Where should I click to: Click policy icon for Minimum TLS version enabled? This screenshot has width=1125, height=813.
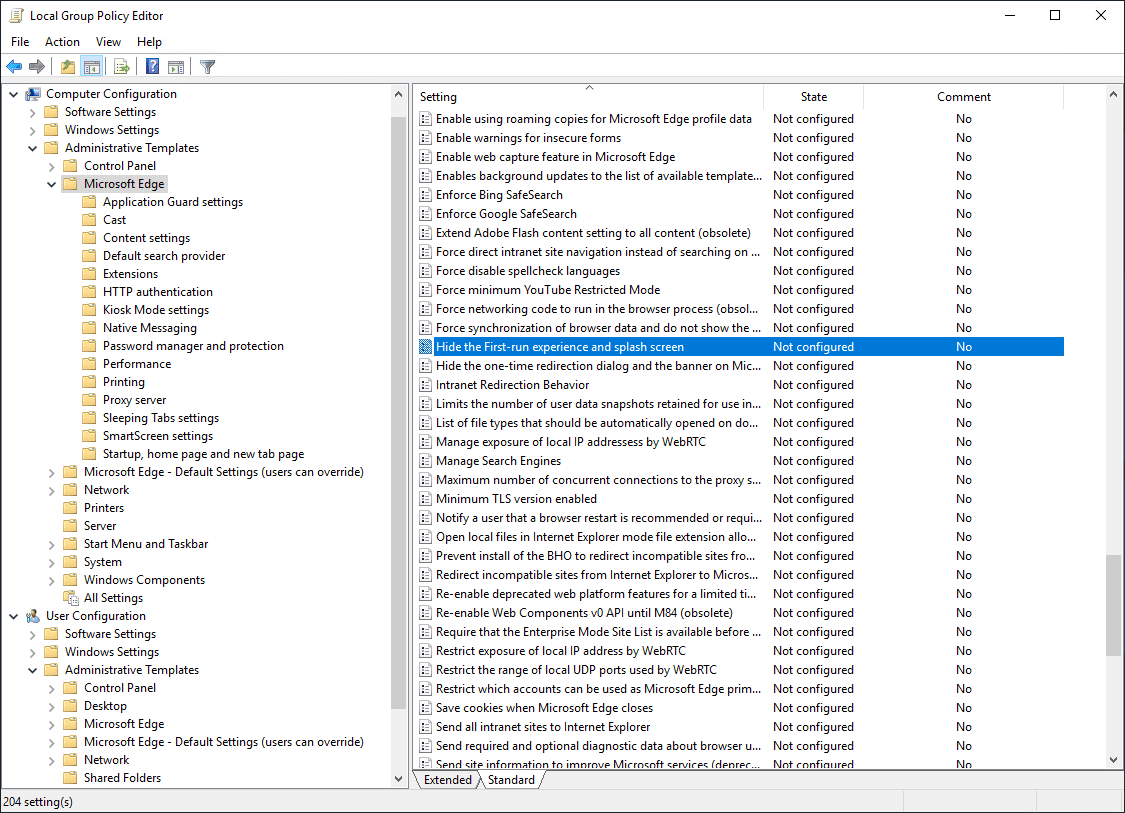(x=425, y=499)
